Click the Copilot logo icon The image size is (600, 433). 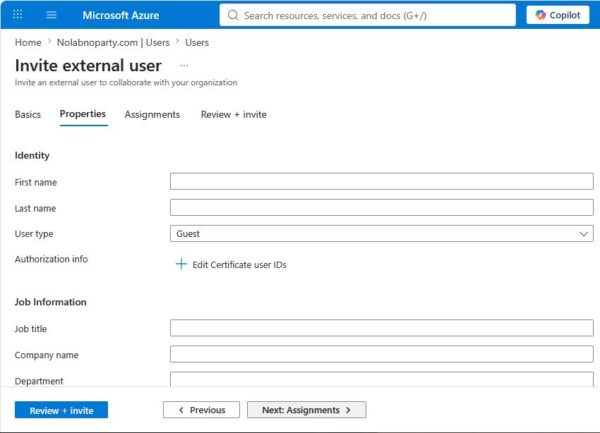pos(540,15)
